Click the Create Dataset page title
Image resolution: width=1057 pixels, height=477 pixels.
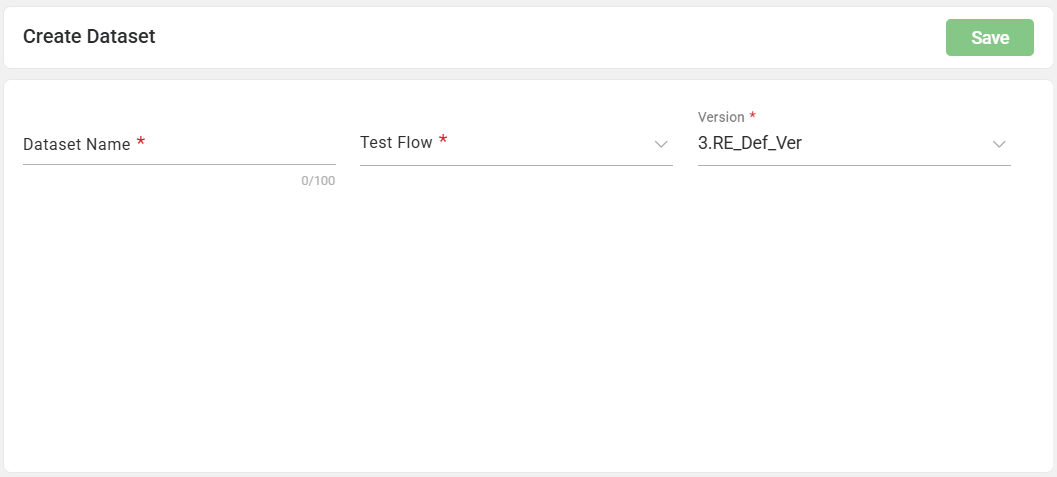tap(89, 37)
